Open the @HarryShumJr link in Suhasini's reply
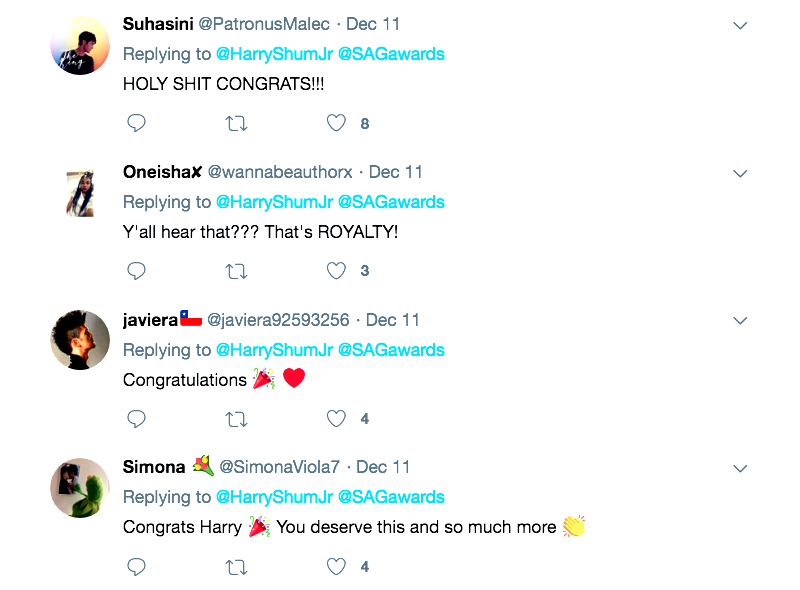Image resolution: width=800 pixels, height=590 pixels. [x=273, y=54]
